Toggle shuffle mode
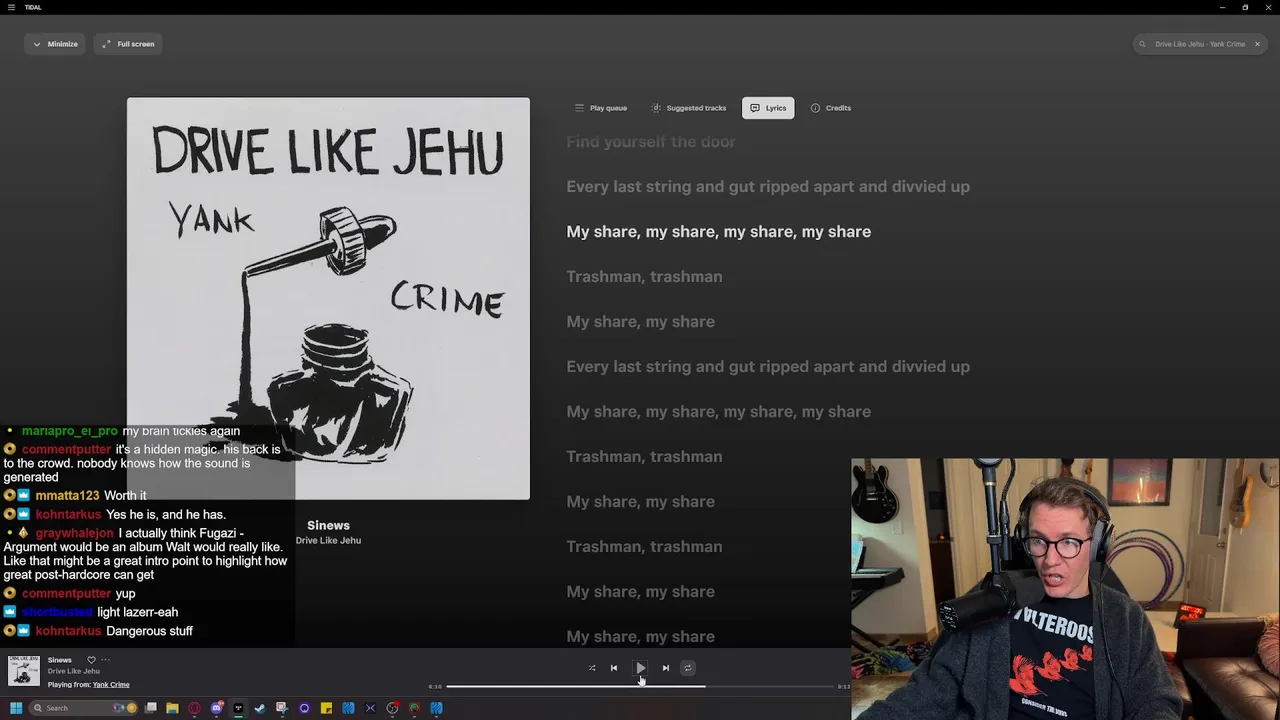 click(592, 667)
